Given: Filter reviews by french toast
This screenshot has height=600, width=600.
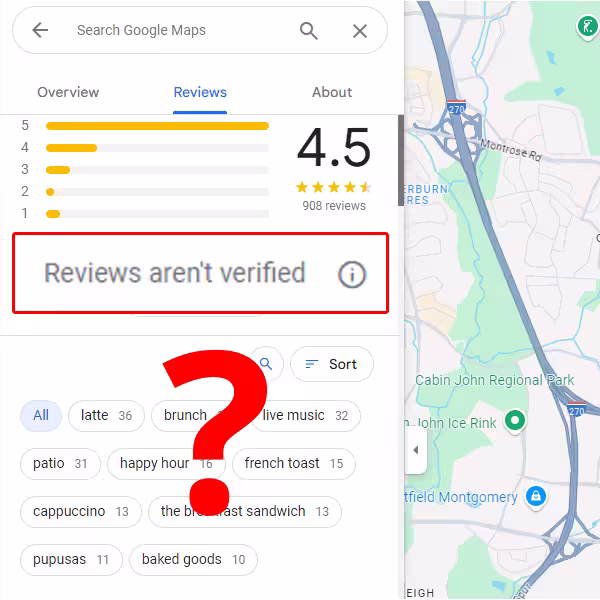Looking at the screenshot, I should [293, 464].
